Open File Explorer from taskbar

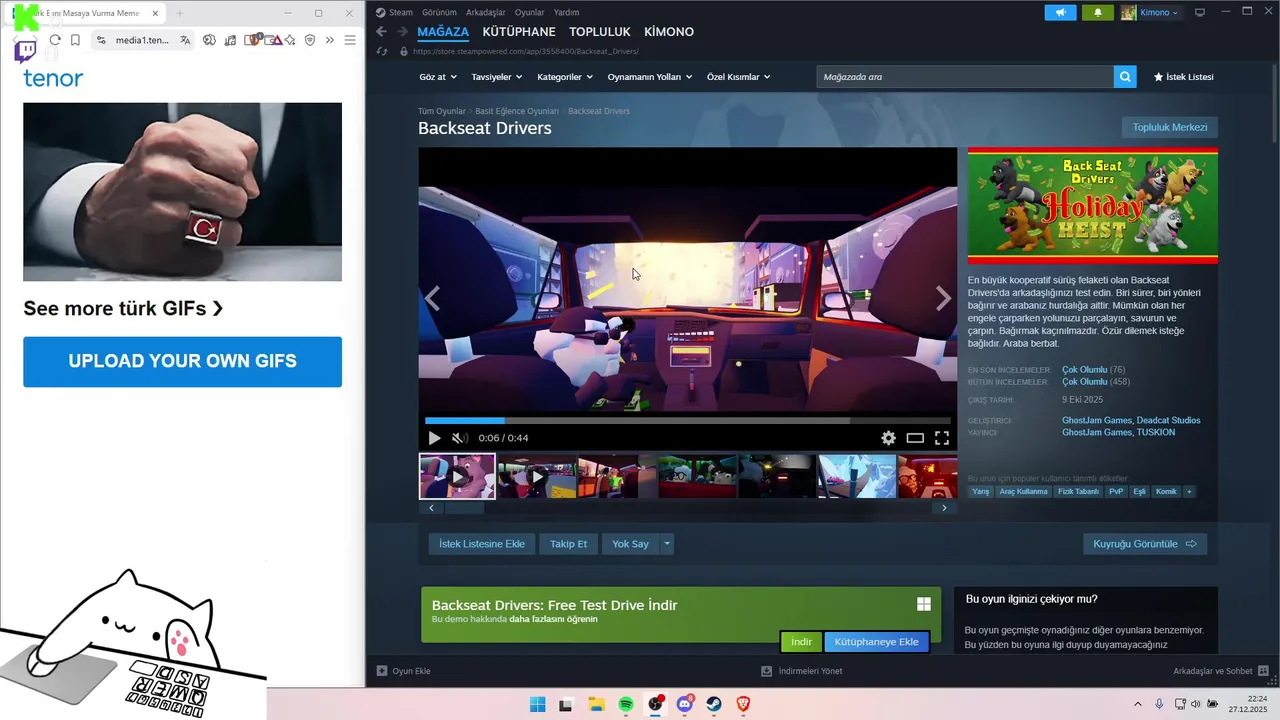pos(596,704)
